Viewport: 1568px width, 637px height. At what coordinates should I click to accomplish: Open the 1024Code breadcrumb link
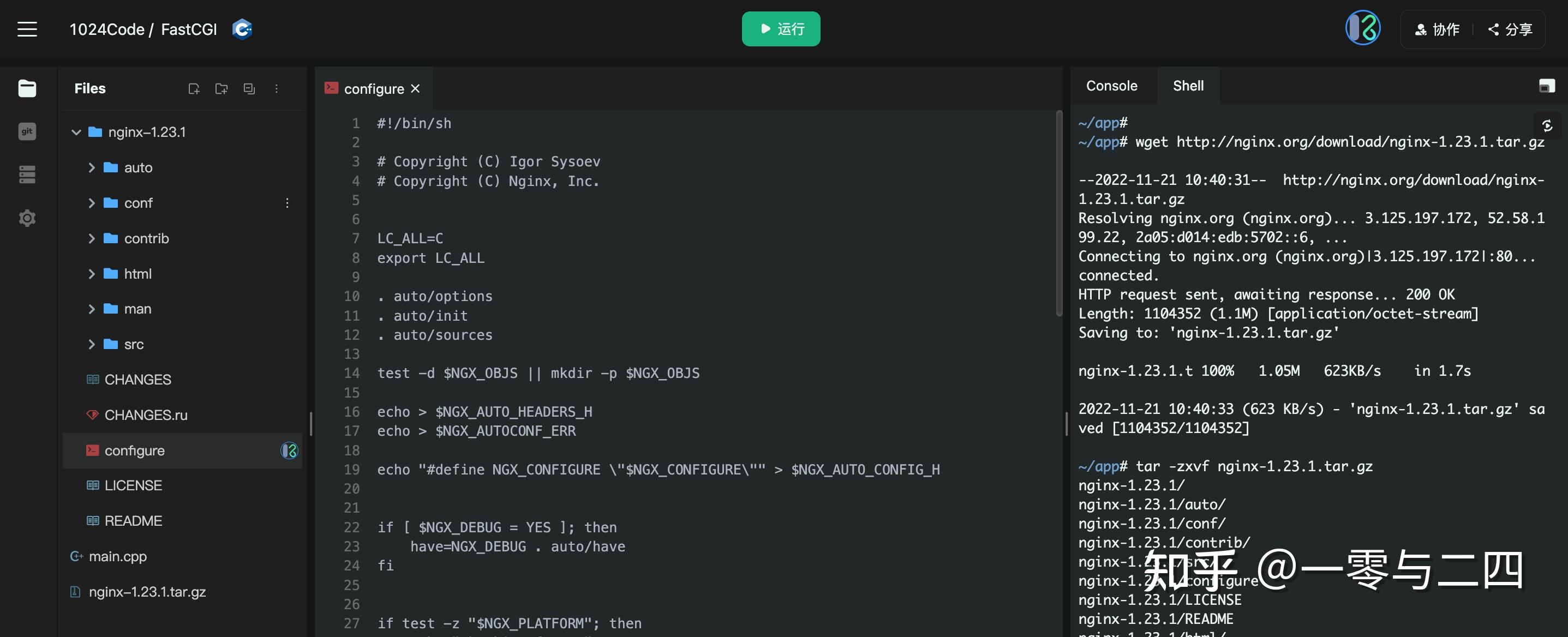tap(106, 29)
